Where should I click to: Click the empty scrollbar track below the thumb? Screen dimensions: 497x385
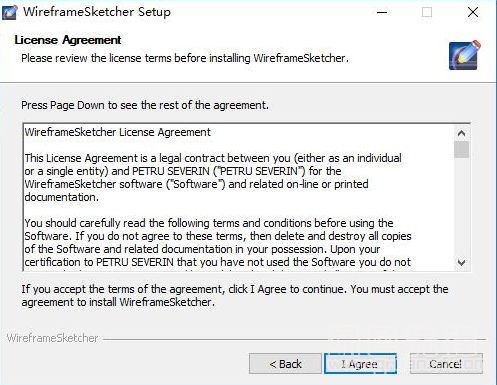461,206
